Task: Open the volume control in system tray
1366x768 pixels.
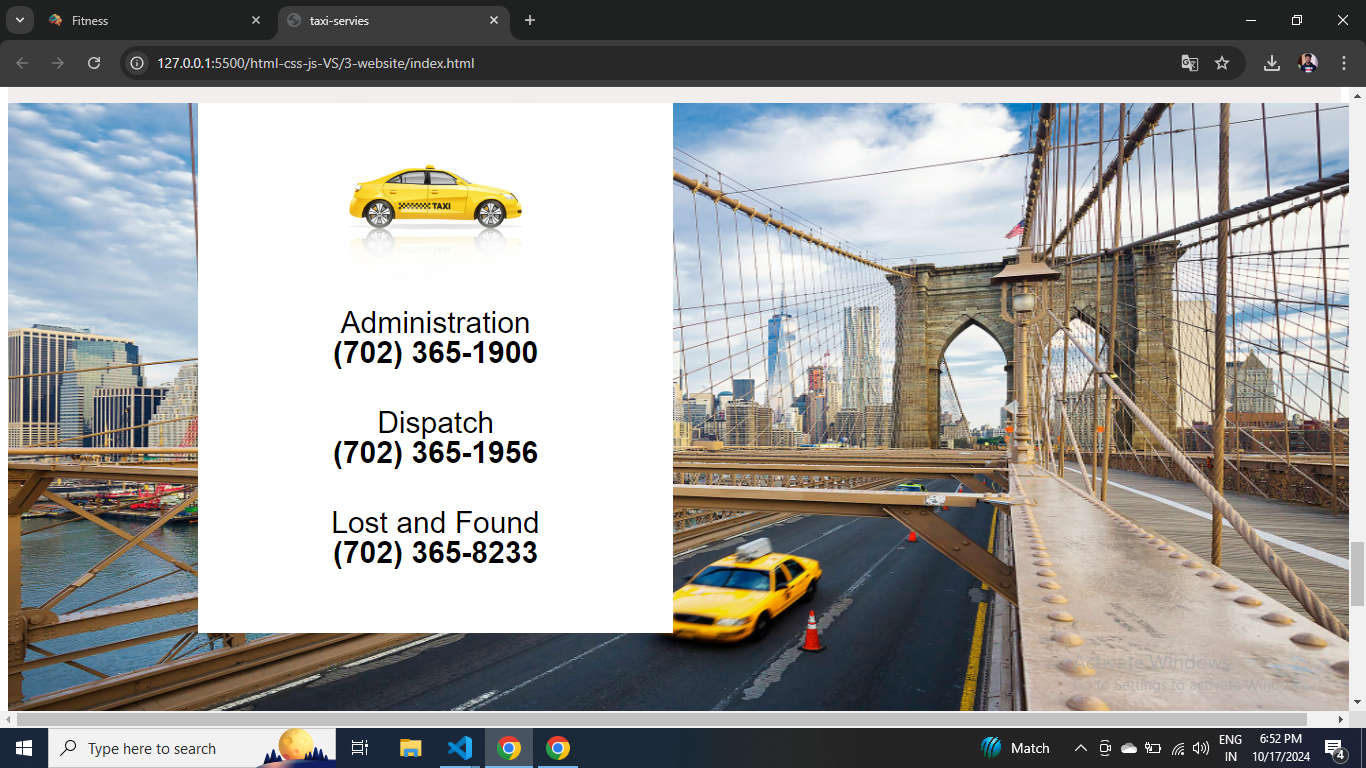Action: point(1201,748)
